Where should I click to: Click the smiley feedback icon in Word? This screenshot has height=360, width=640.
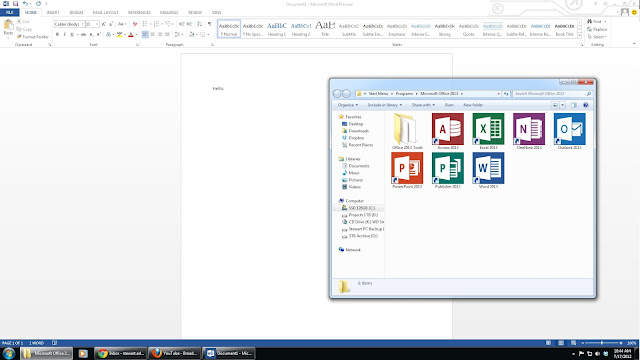[x=634, y=12]
